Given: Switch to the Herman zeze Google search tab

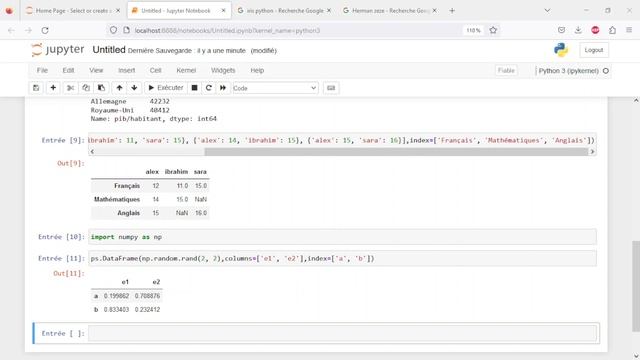Looking at the screenshot, I should pos(389,11).
